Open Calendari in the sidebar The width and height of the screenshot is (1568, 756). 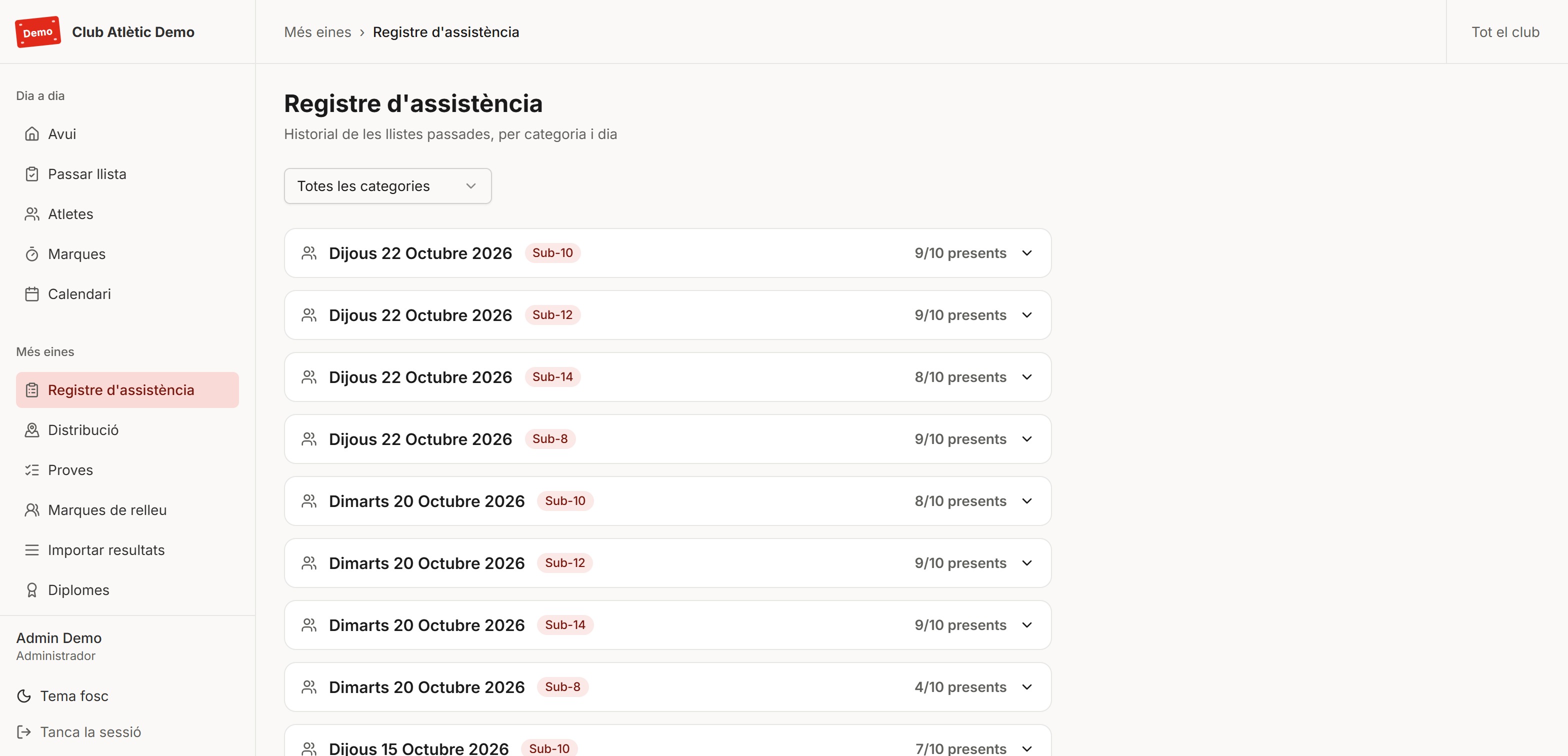click(x=127, y=294)
